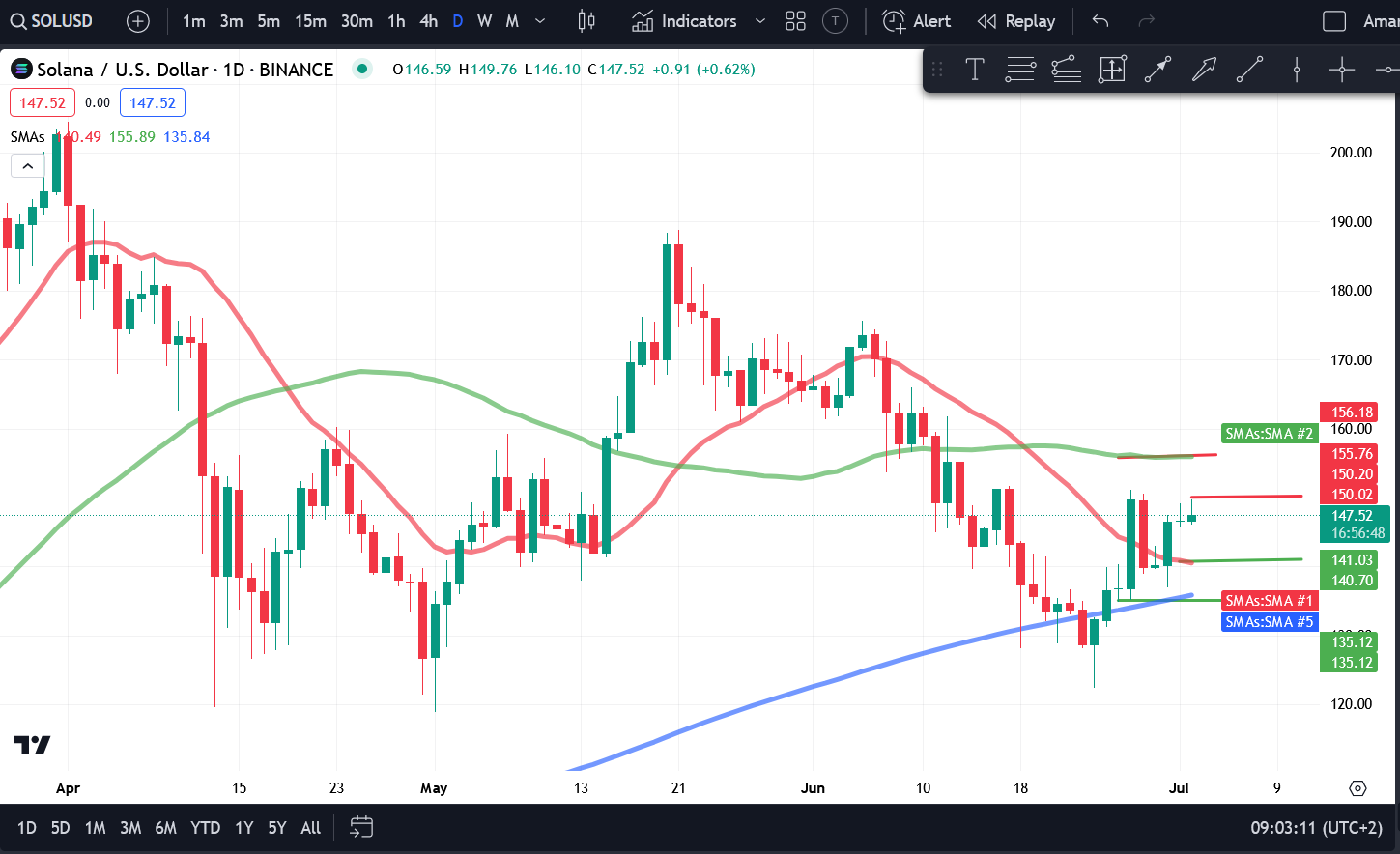Open the Indicators dialog
The image size is (1400, 854).
(x=684, y=21)
